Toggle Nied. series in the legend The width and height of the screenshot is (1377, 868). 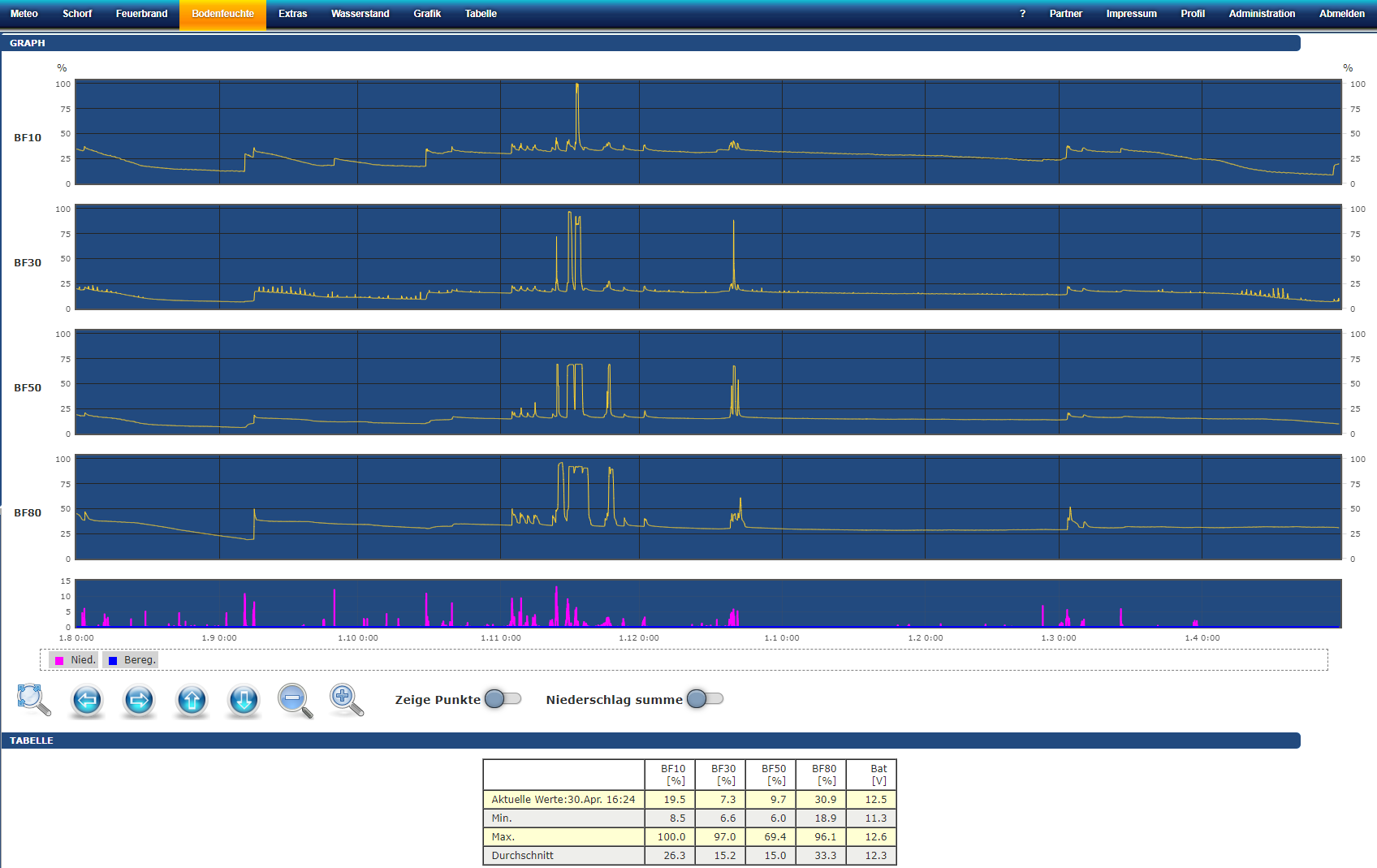coord(74,660)
